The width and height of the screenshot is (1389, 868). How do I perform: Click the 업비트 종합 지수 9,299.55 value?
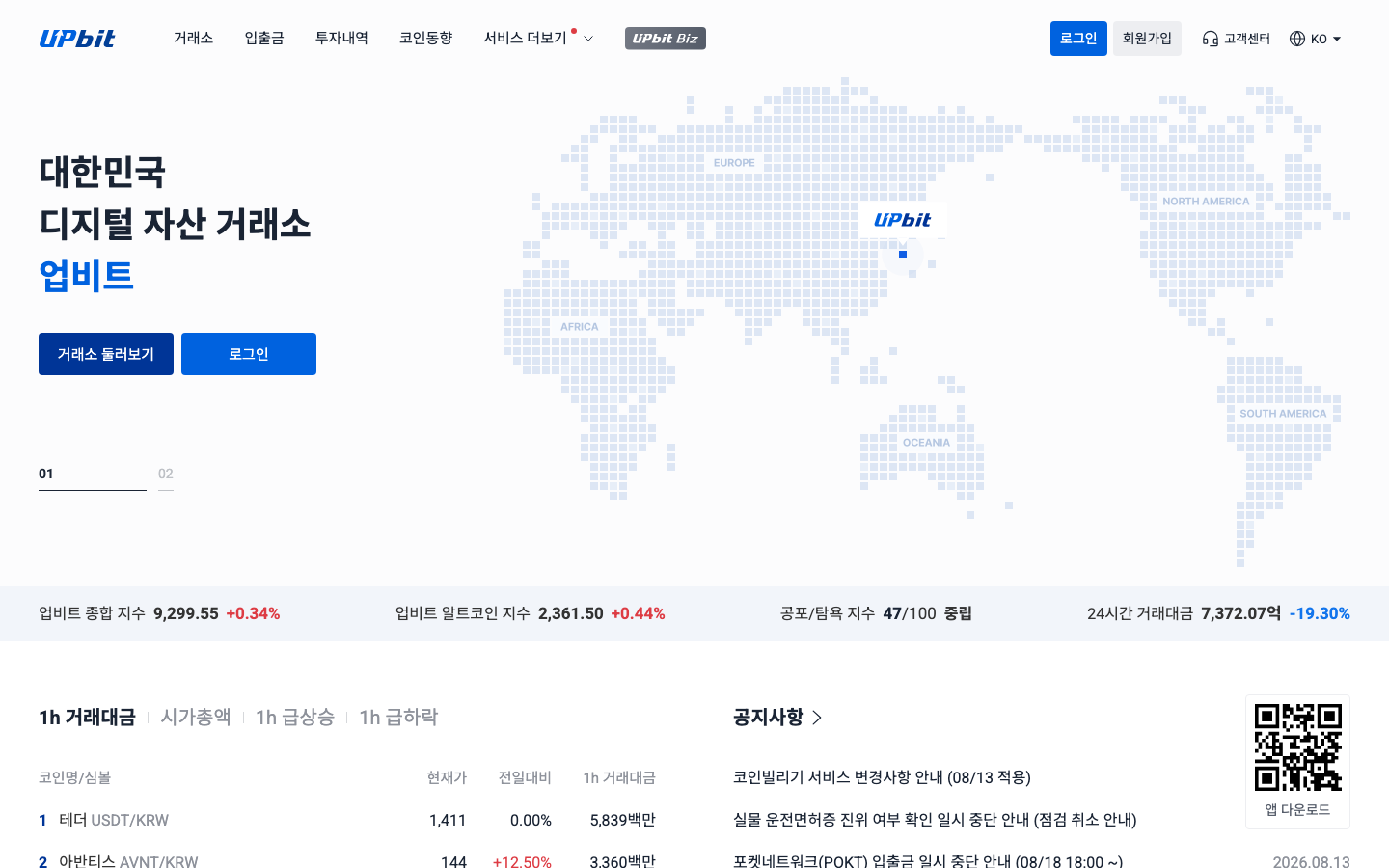pyautogui.click(x=186, y=613)
